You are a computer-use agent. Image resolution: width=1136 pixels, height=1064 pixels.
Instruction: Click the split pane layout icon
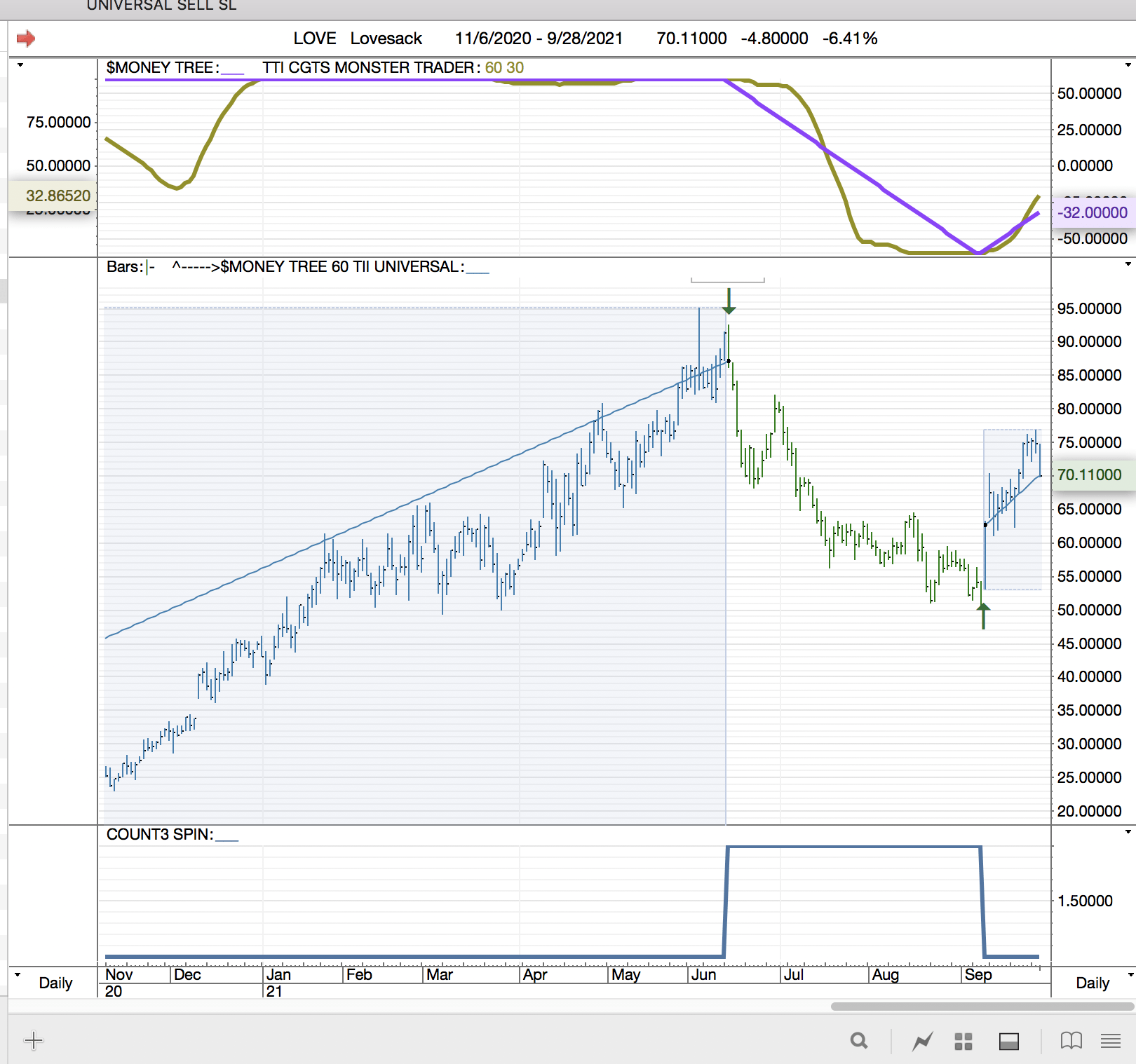1009,1042
